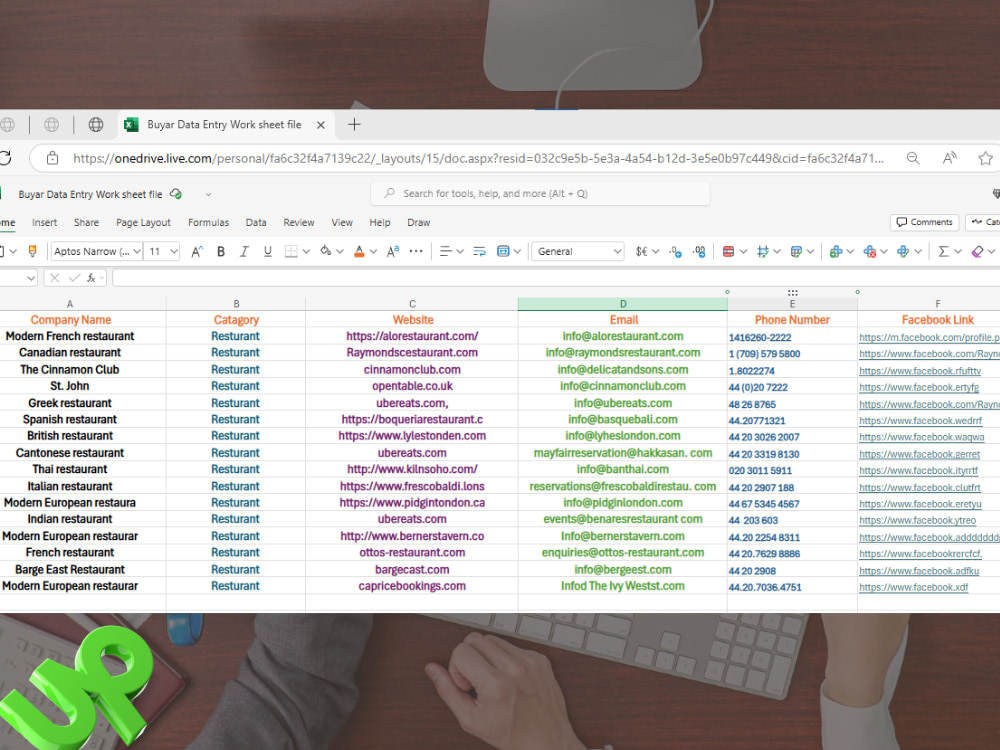Toggle wrap text
The image size is (1000, 750).
click(x=480, y=251)
